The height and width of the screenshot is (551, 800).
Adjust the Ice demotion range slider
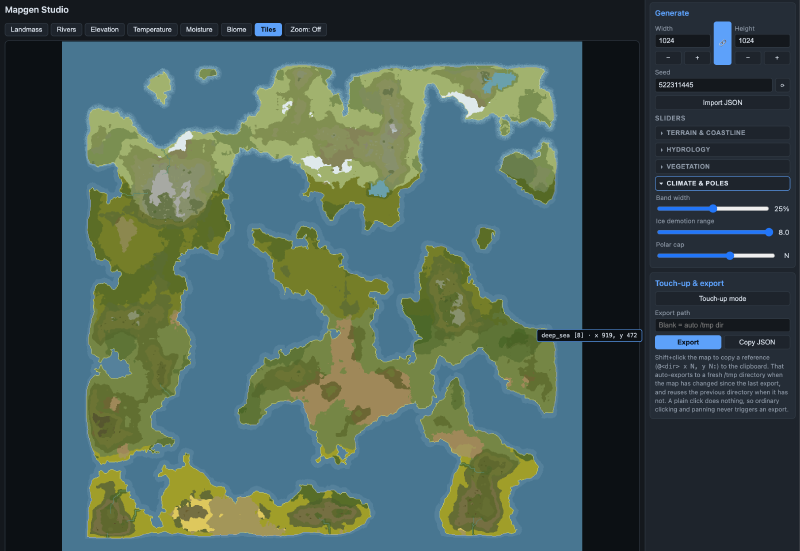(713, 232)
